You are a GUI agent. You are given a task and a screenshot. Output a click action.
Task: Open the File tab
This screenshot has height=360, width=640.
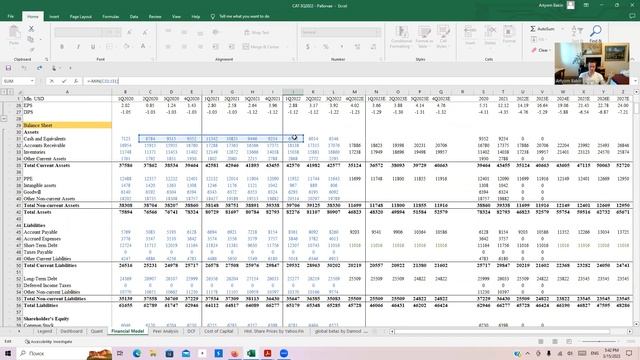tap(11, 16)
